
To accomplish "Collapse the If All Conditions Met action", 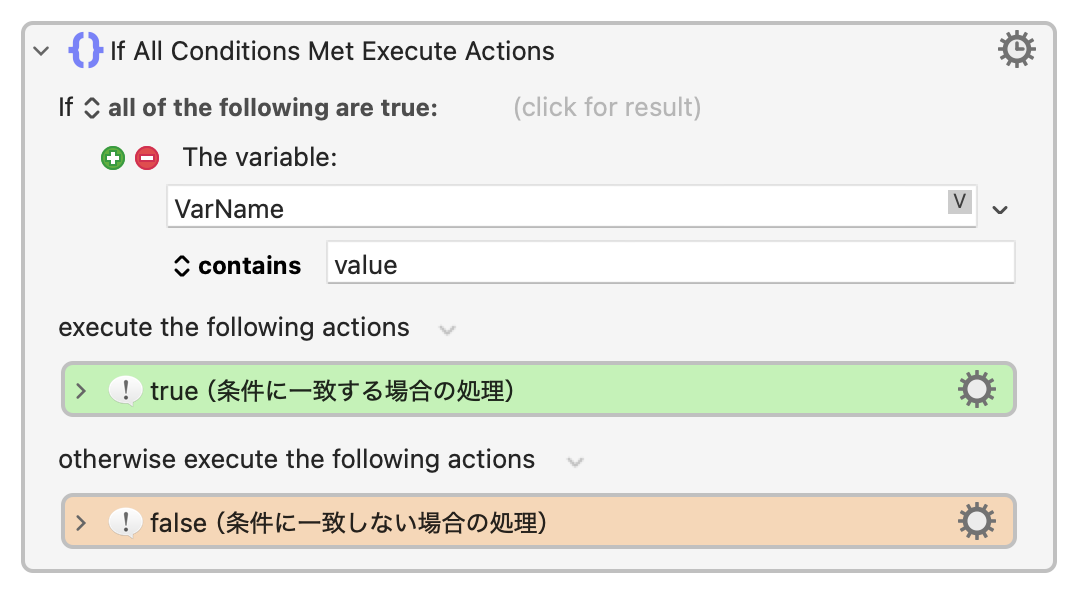I will [x=41, y=51].
